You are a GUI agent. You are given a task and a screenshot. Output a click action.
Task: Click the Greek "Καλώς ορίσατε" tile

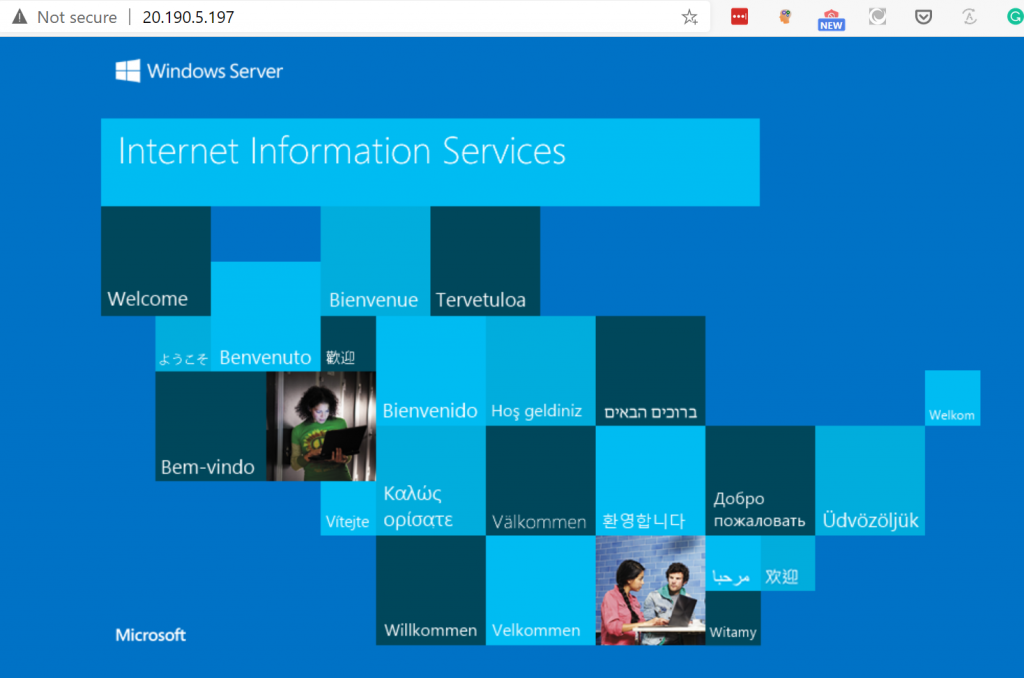431,481
